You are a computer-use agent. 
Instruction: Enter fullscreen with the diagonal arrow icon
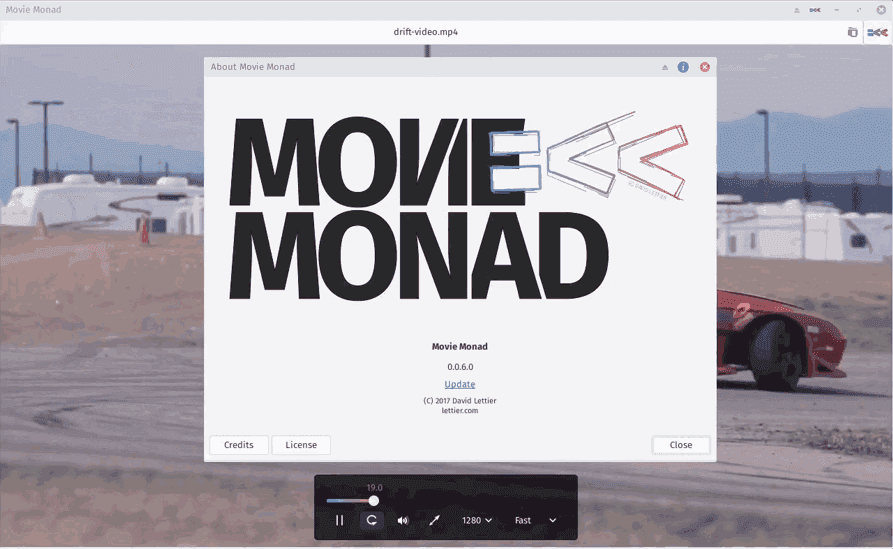pyautogui.click(x=435, y=520)
